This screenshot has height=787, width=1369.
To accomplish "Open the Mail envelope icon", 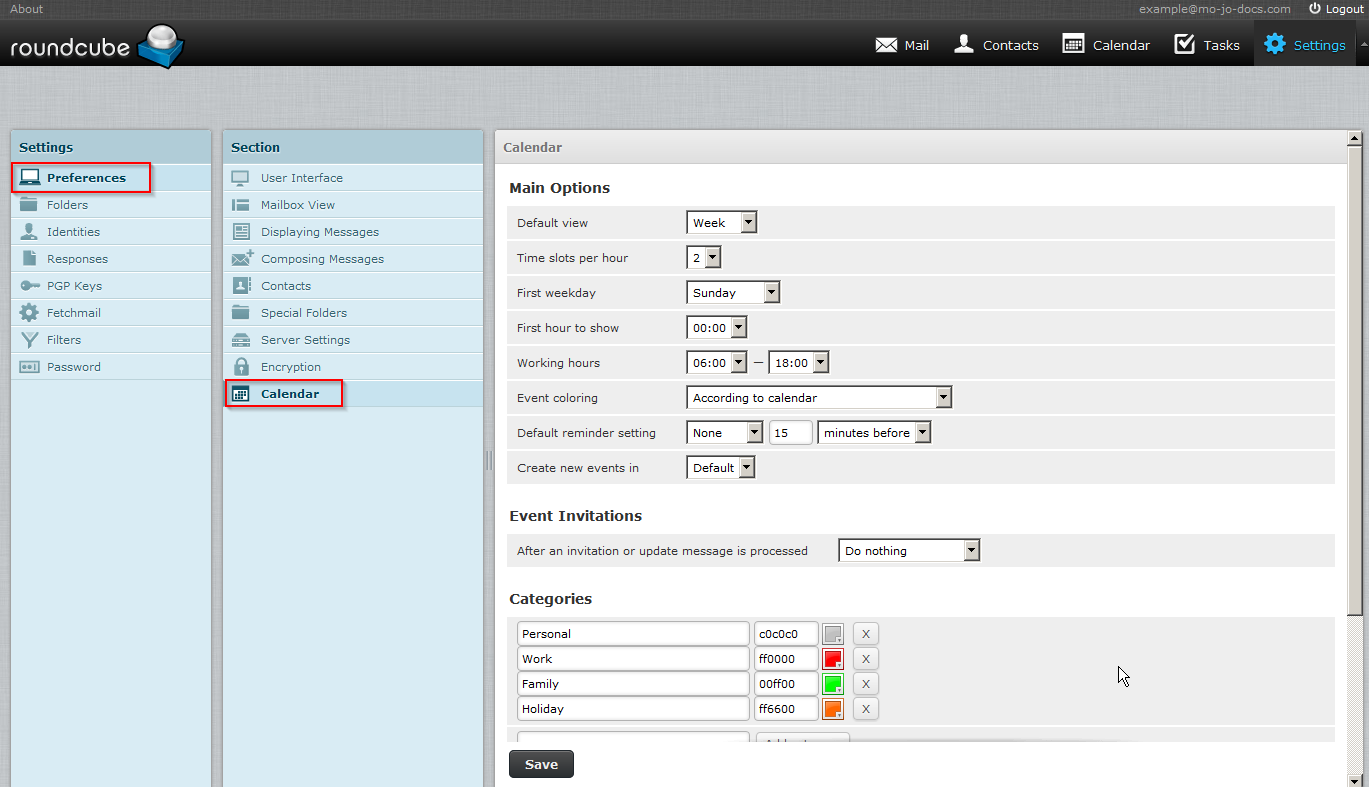I will [886, 45].
